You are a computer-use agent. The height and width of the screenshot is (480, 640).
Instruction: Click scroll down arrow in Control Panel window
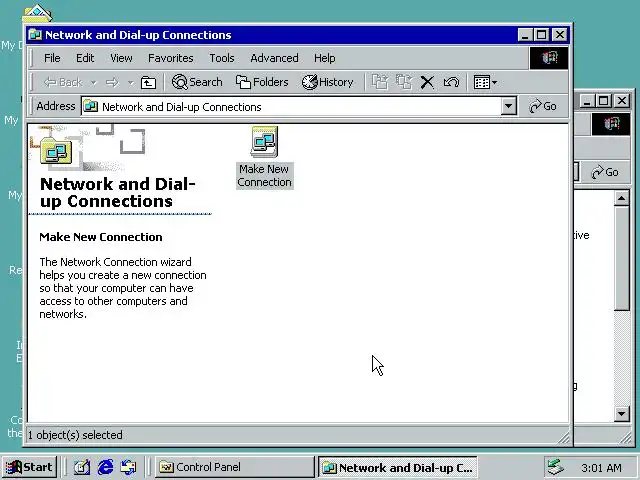pyautogui.click(x=621, y=414)
